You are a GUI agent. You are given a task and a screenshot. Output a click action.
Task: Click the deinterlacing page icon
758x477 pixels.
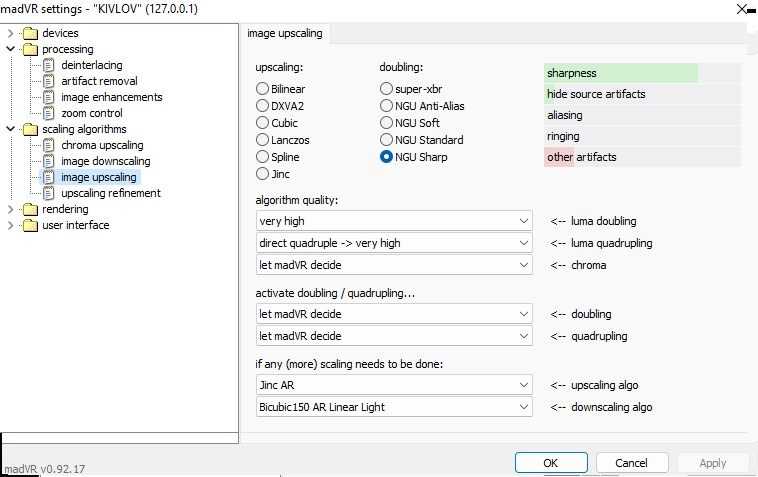click(x=49, y=65)
